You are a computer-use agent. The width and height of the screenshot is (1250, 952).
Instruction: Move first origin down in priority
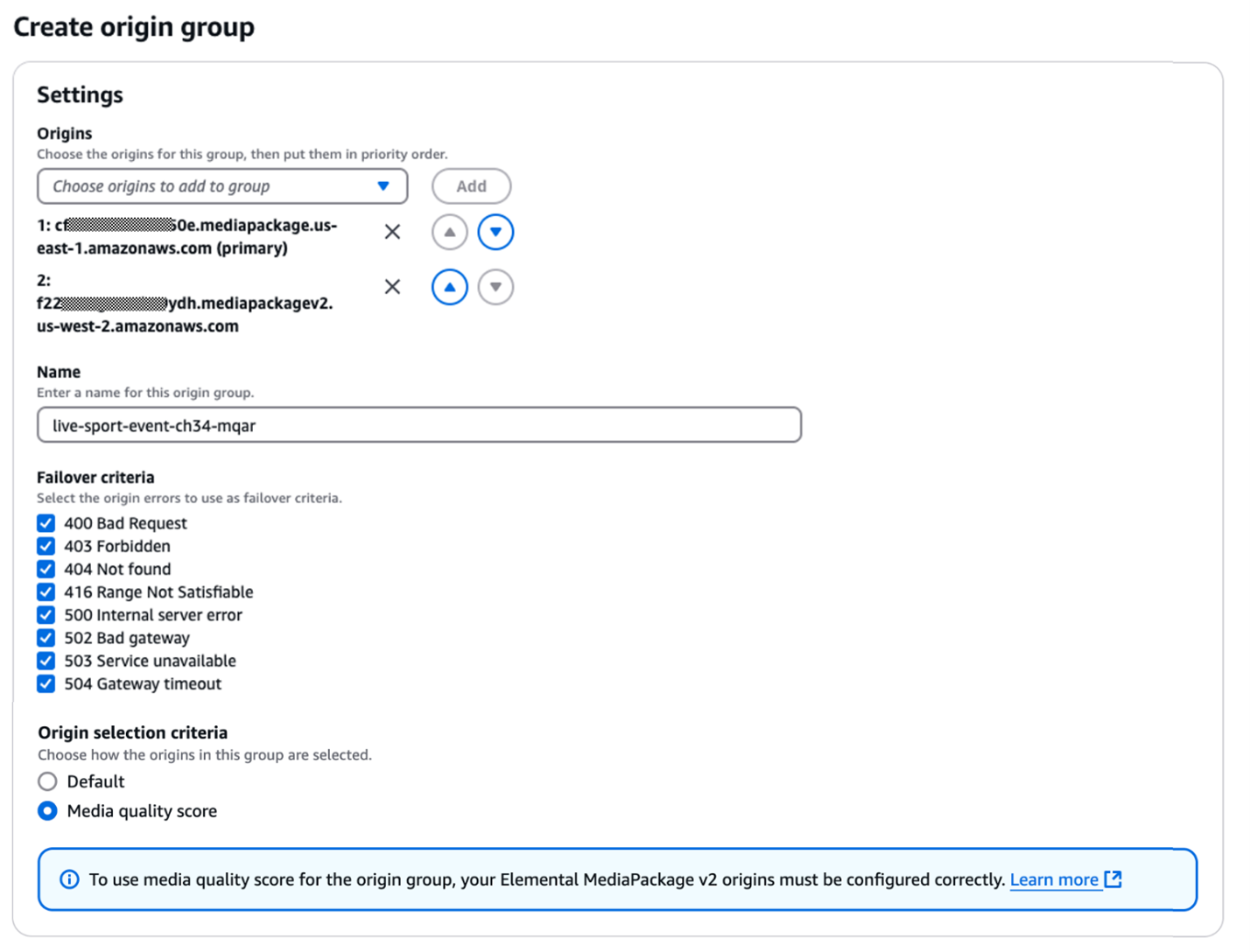(x=495, y=232)
